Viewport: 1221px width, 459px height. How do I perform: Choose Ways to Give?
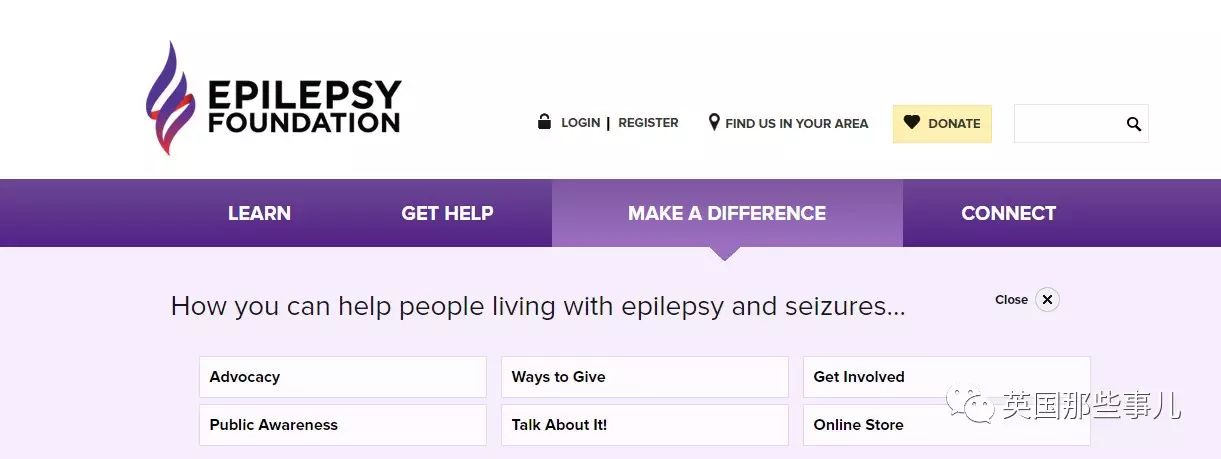pos(645,377)
